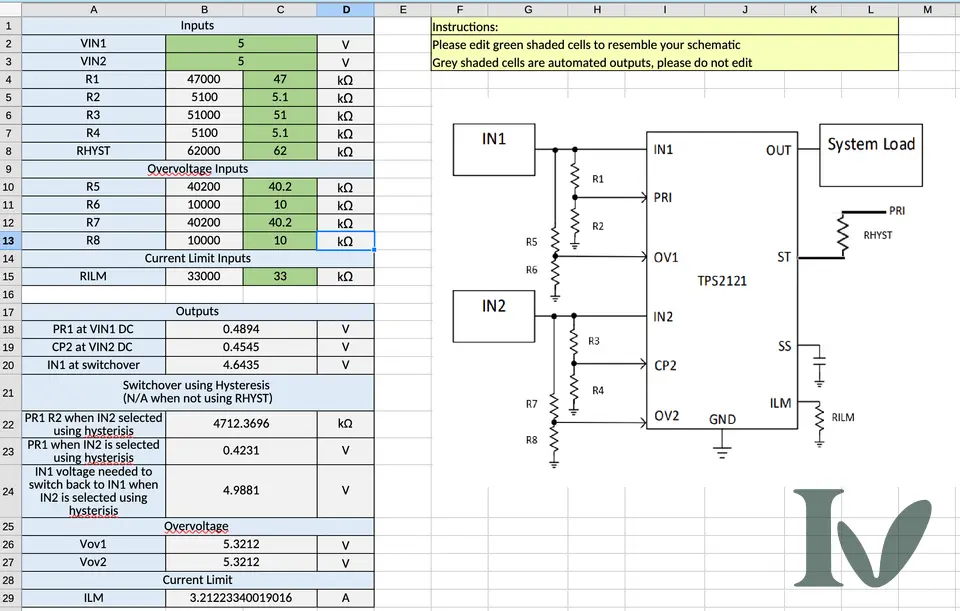Click the green 47 cell for R1
The height and width of the screenshot is (611, 960).
click(x=280, y=80)
